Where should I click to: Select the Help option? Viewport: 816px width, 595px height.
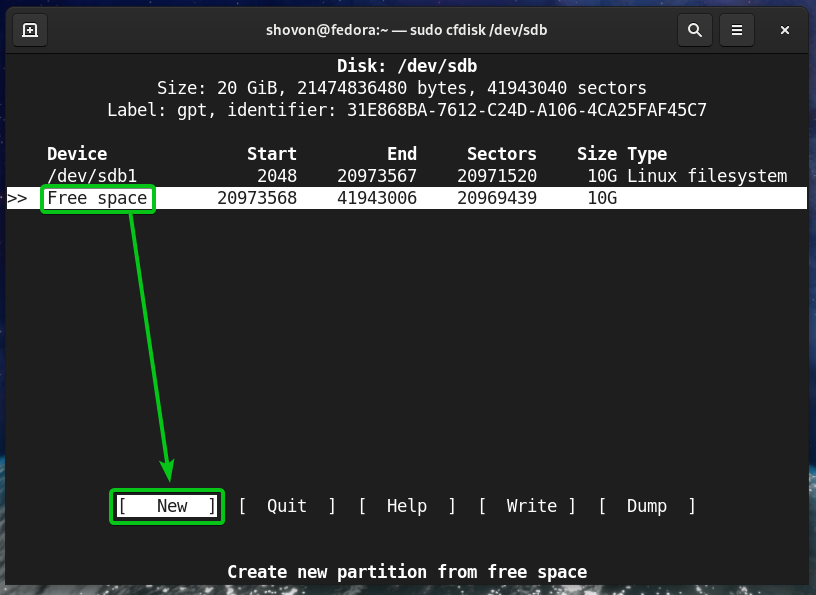[407, 506]
